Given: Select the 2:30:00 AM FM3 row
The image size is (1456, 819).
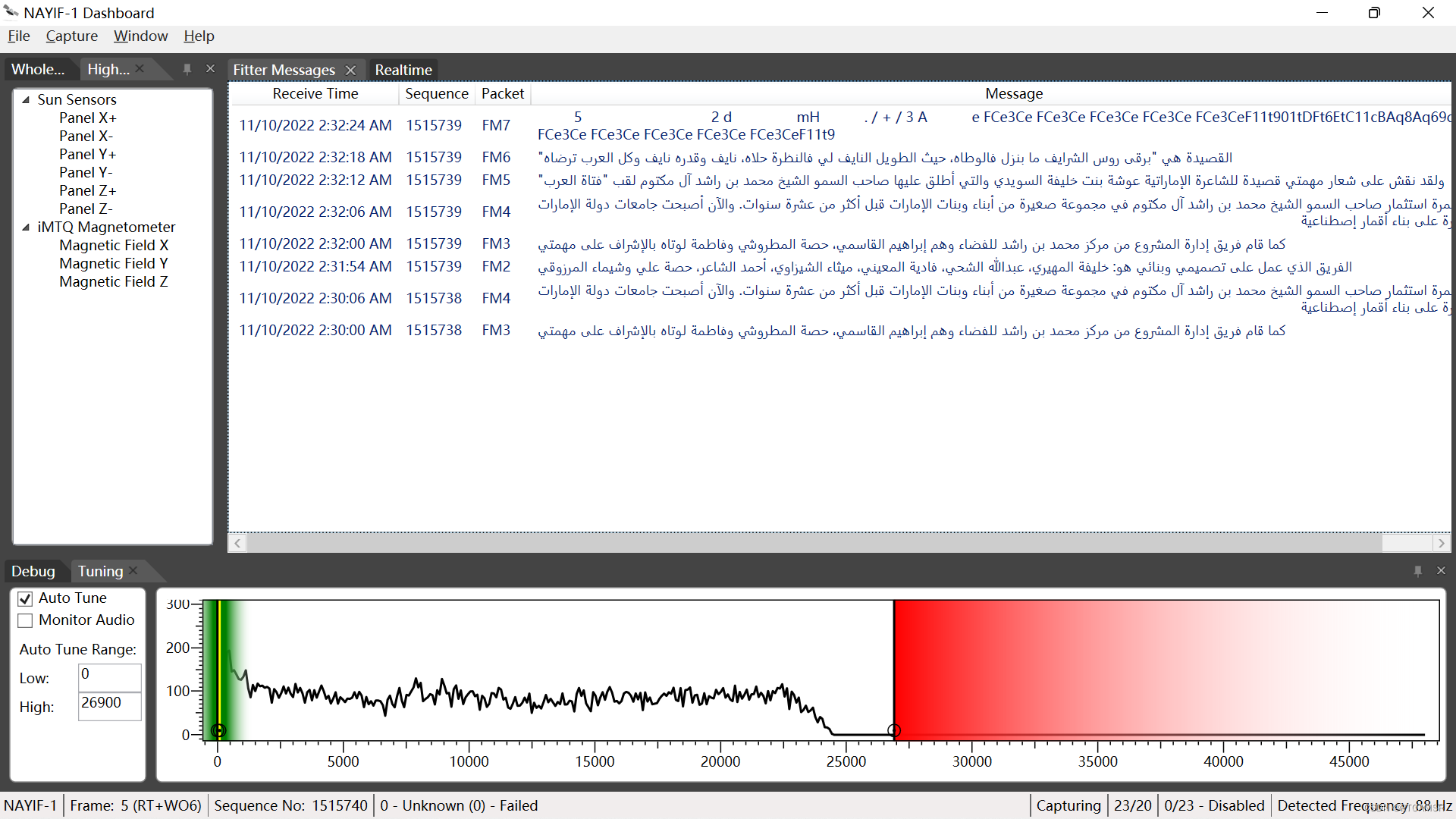Looking at the screenshot, I should 839,330.
